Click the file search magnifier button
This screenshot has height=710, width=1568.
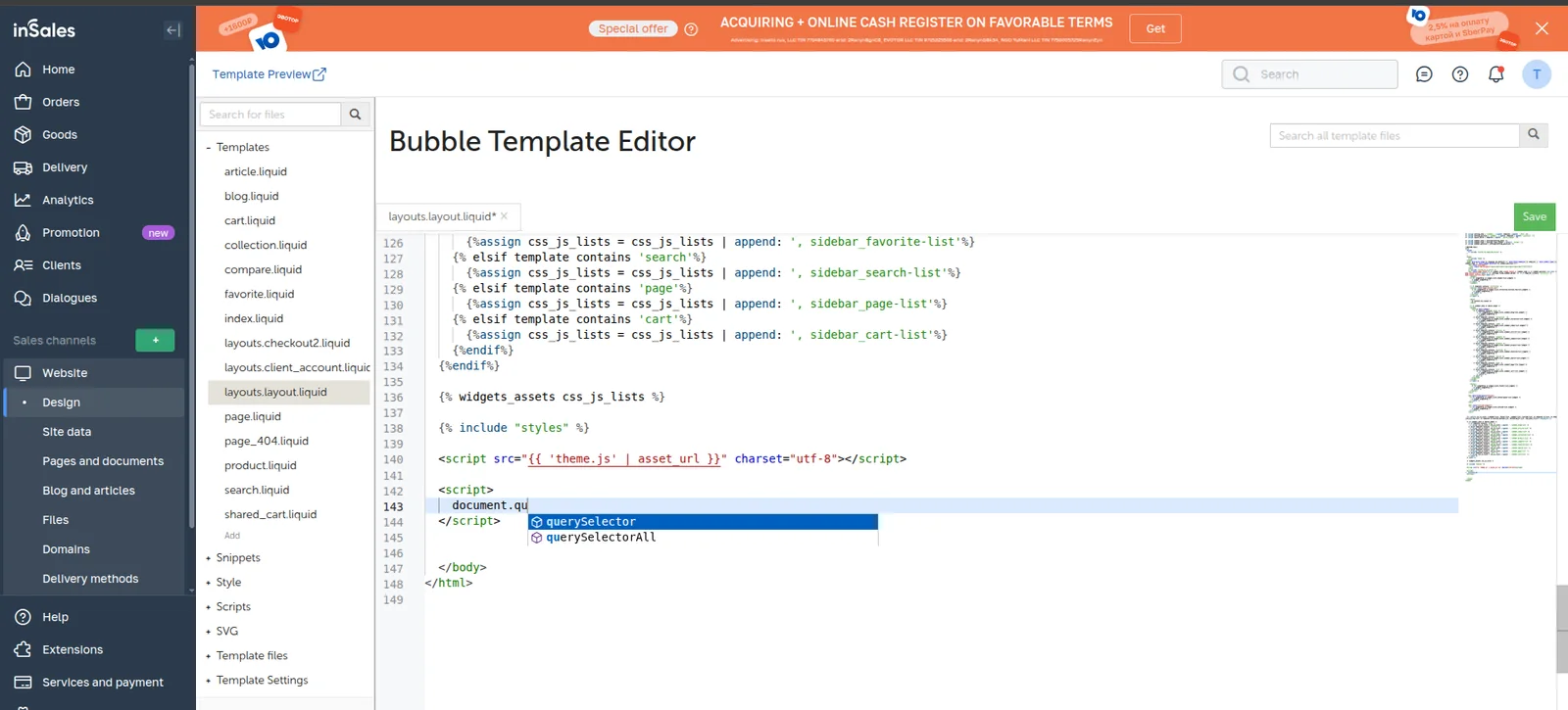pyautogui.click(x=356, y=115)
